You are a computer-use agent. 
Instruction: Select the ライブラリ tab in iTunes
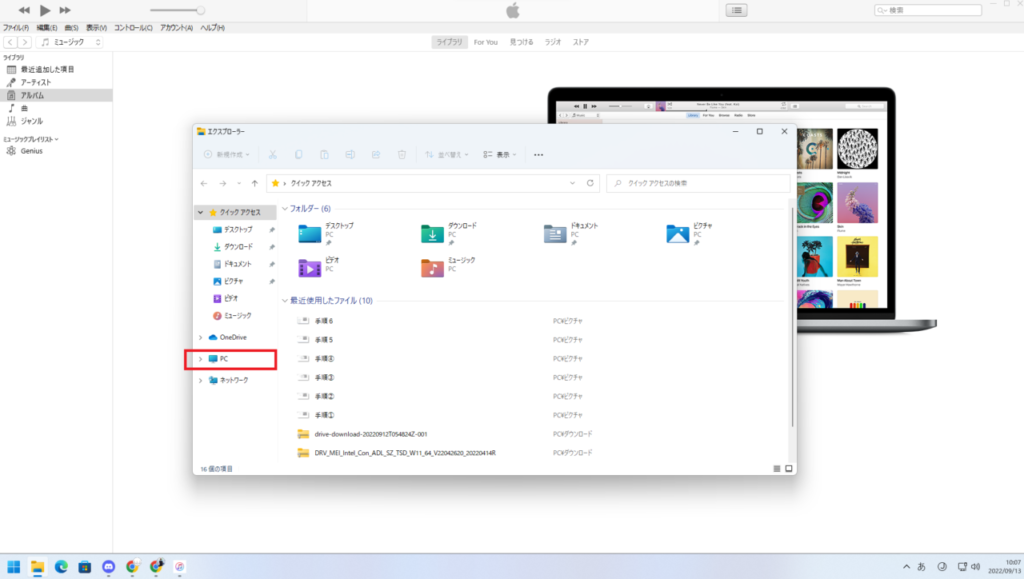point(449,42)
